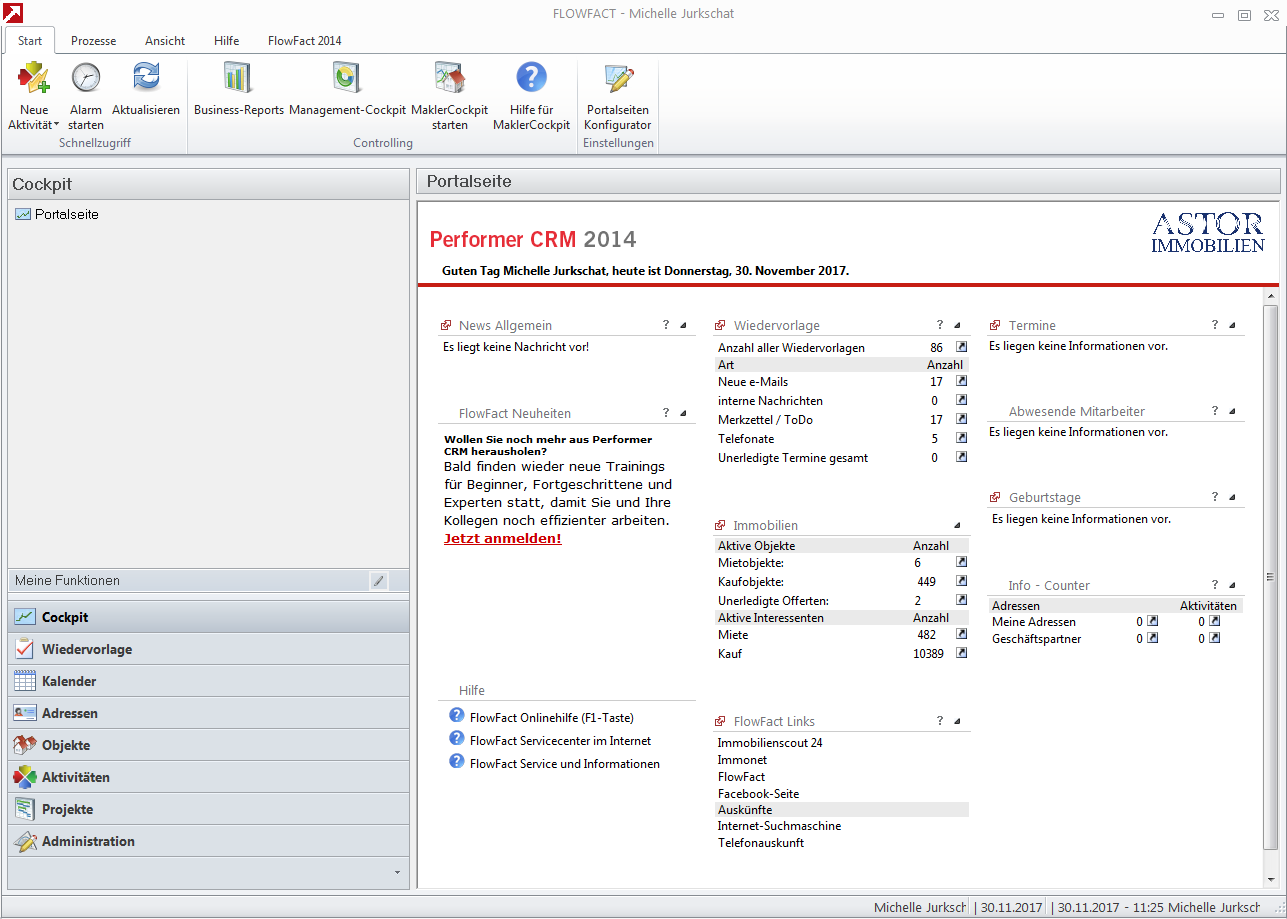Image resolution: width=1287 pixels, height=919 pixels.
Task: Go to Adressen in navigation pane
Action: (x=70, y=713)
